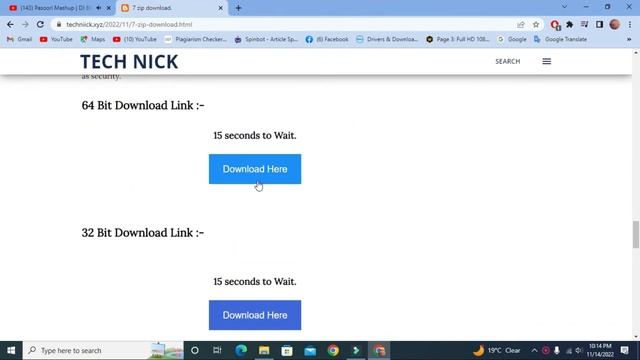Click the red recording tray icon
This screenshot has width=640, height=360.
[x=546, y=351]
